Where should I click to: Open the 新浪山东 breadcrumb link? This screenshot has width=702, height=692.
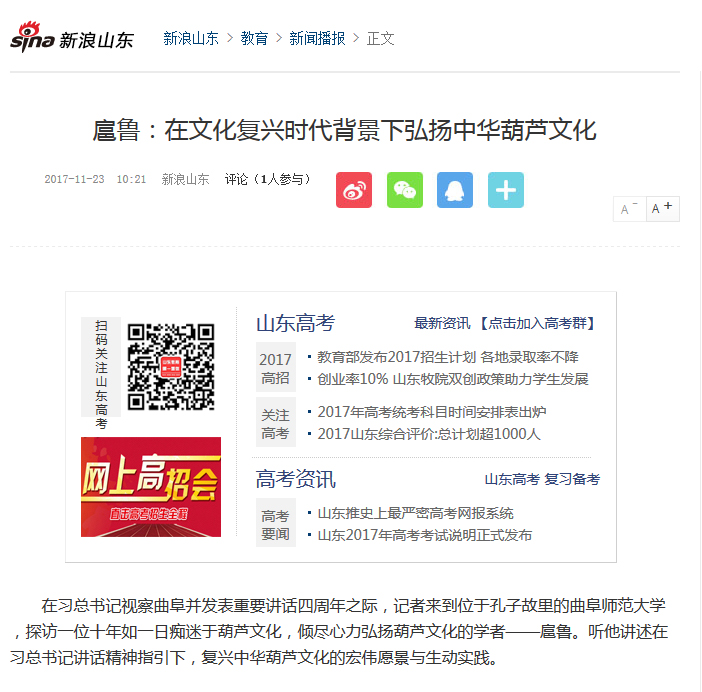(191, 38)
